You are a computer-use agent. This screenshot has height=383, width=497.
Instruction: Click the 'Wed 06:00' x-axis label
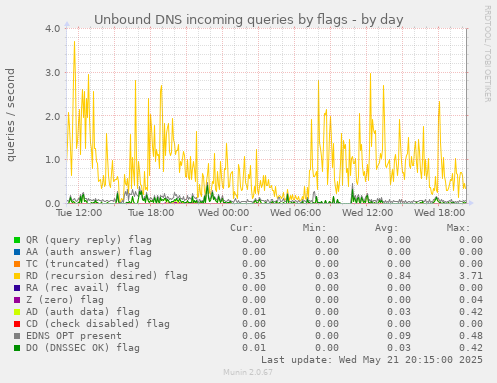(295, 213)
